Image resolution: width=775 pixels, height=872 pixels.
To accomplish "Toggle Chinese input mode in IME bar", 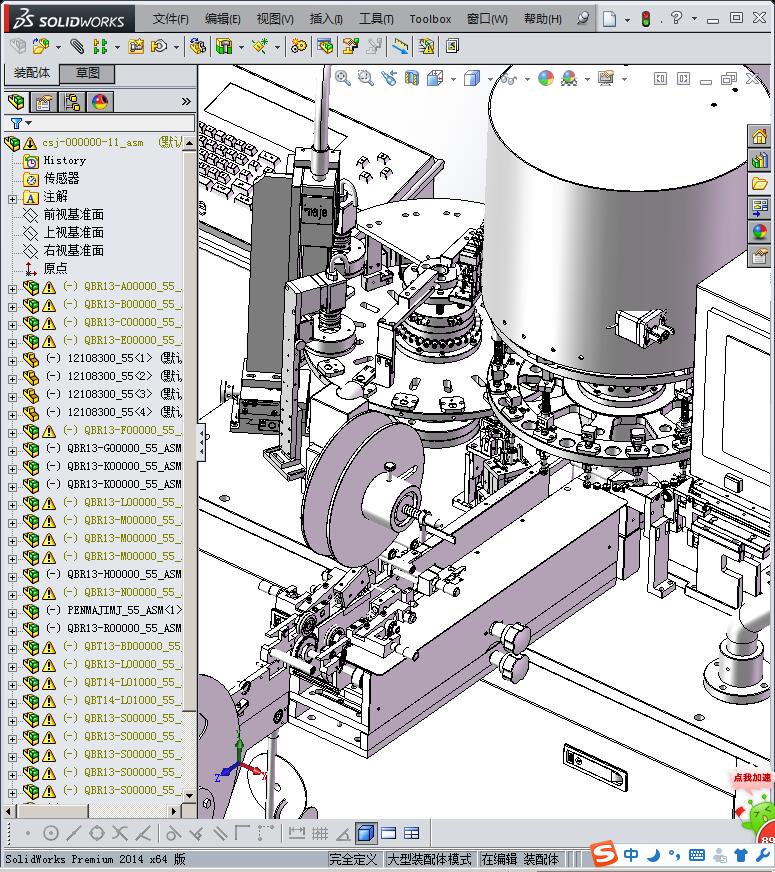I will click(x=631, y=855).
